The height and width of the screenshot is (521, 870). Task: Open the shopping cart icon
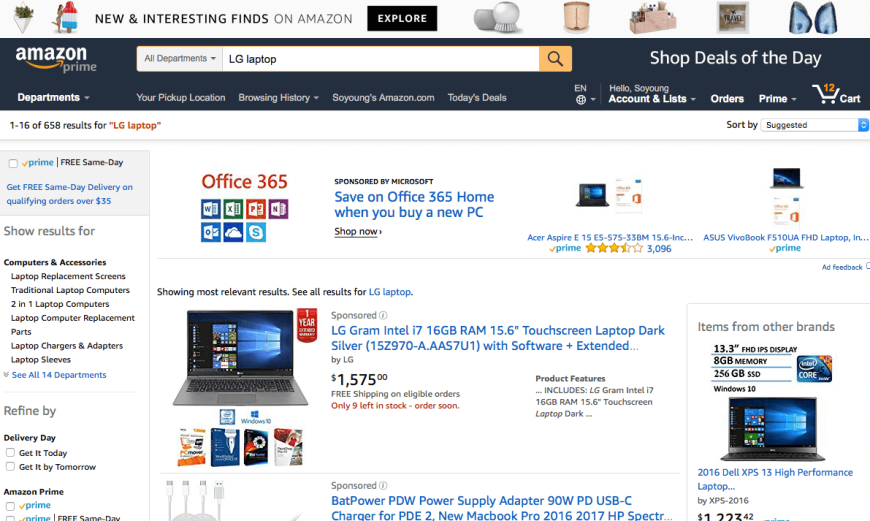pos(826,95)
